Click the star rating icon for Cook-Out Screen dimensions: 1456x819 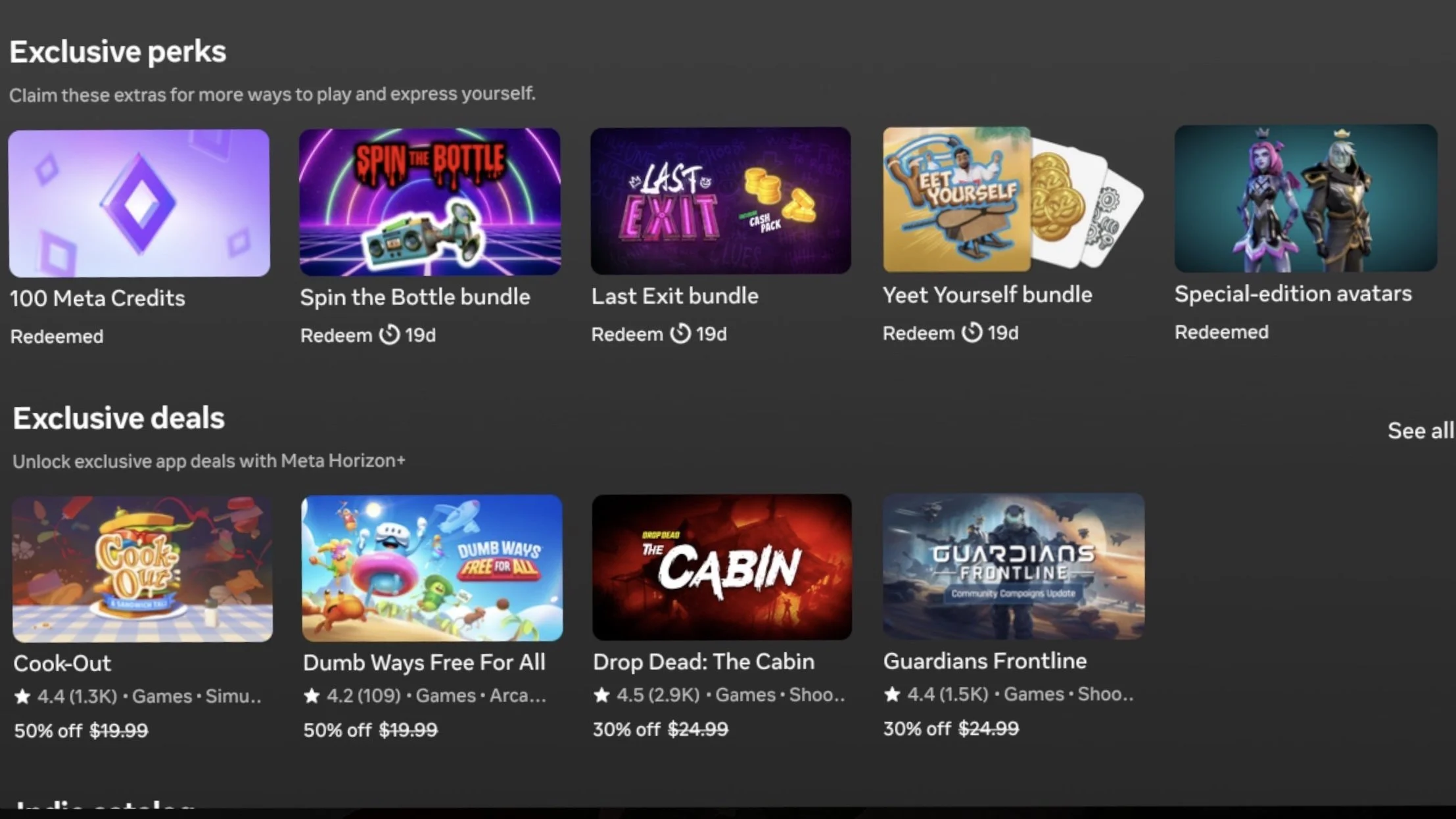point(22,696)
